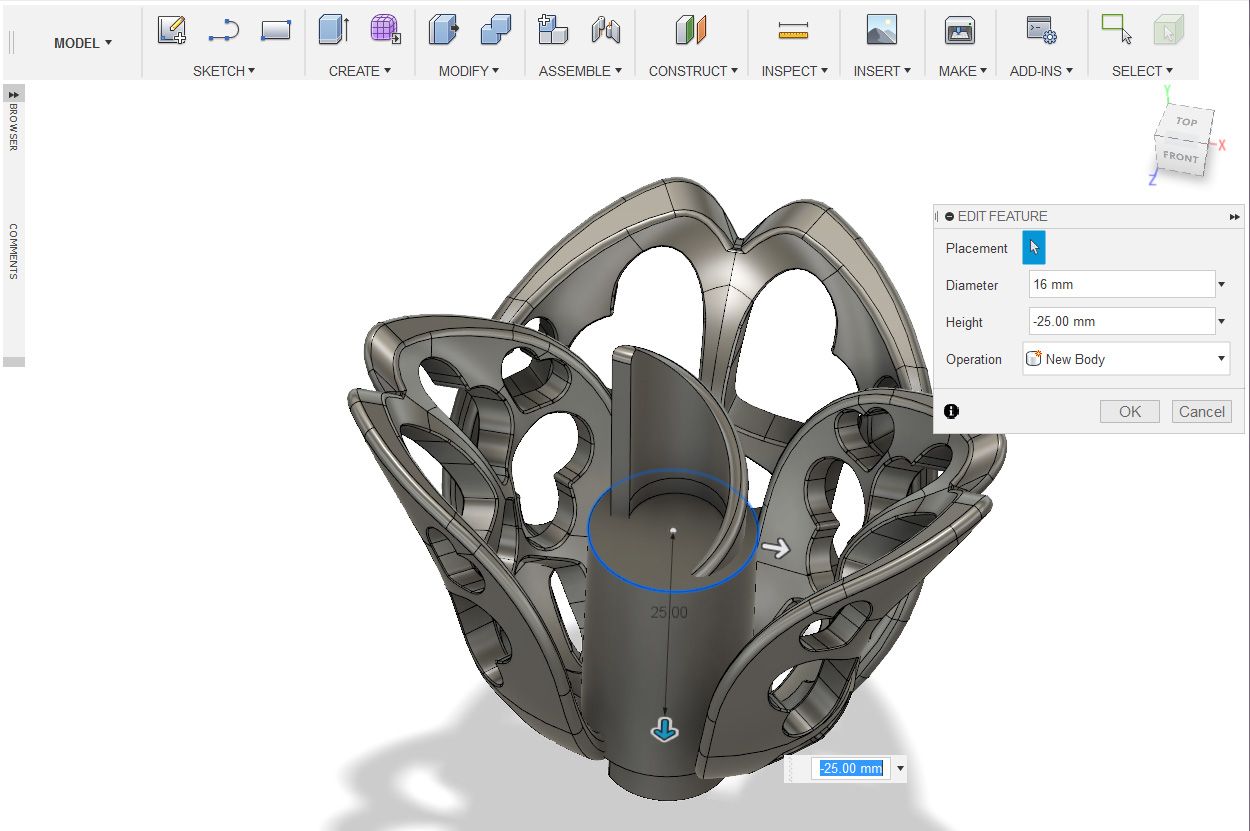
Task: Start an Extrude with the Create toolbar icon
Action: pyautogui.click(x=330, y=30)
